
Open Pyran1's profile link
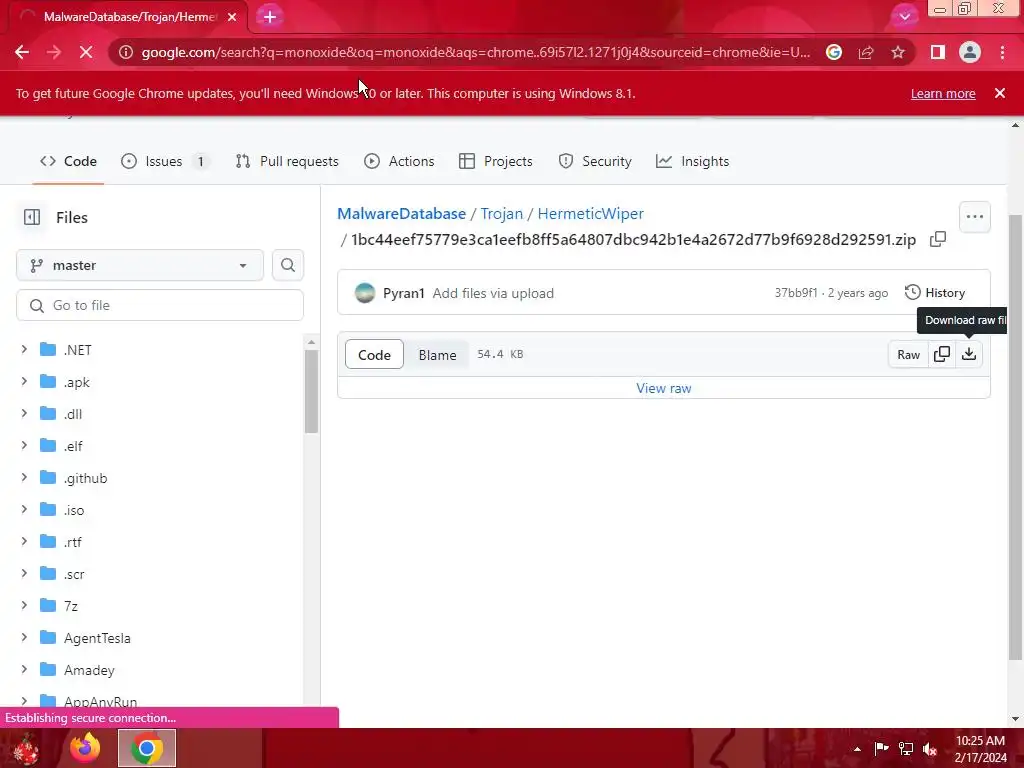404,293
